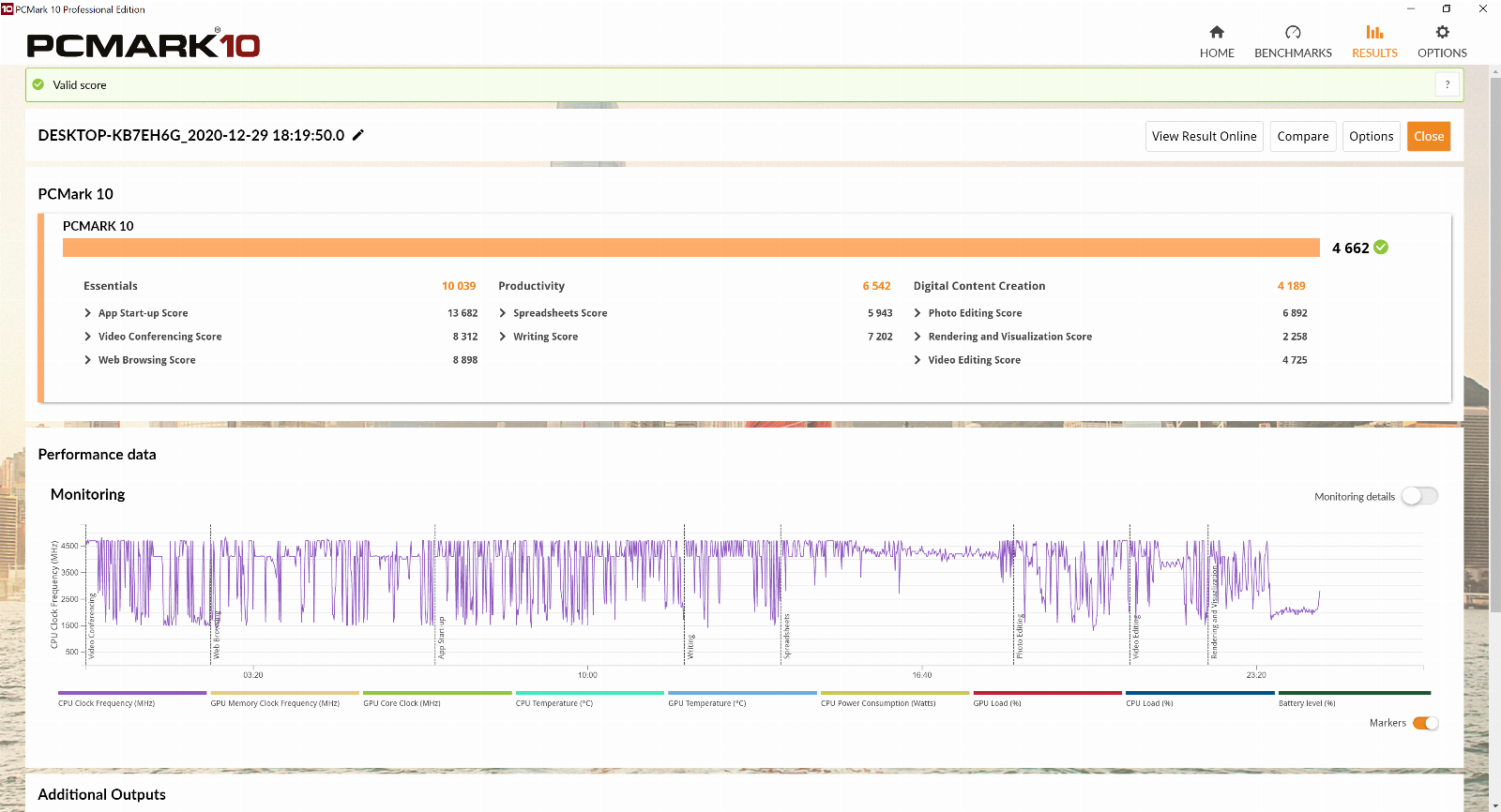The height and width of the screenshot is (812, 1501).
Task: Click the Photo Editing marker in chart
Action: pyautogui.click(x=1020, y=637)
